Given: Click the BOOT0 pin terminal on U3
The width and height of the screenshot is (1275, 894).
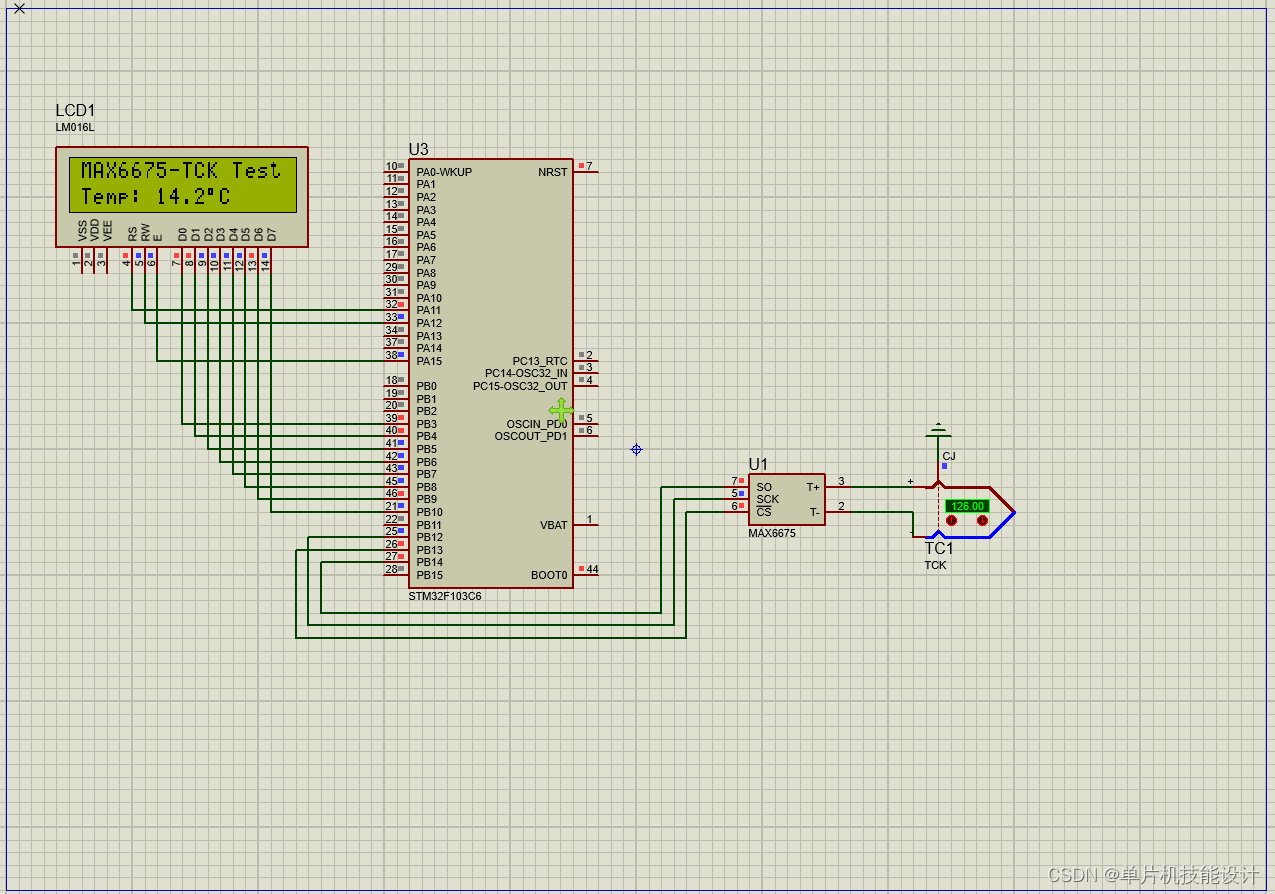Looking at the screenshot, I should click(x=588, y=575).
